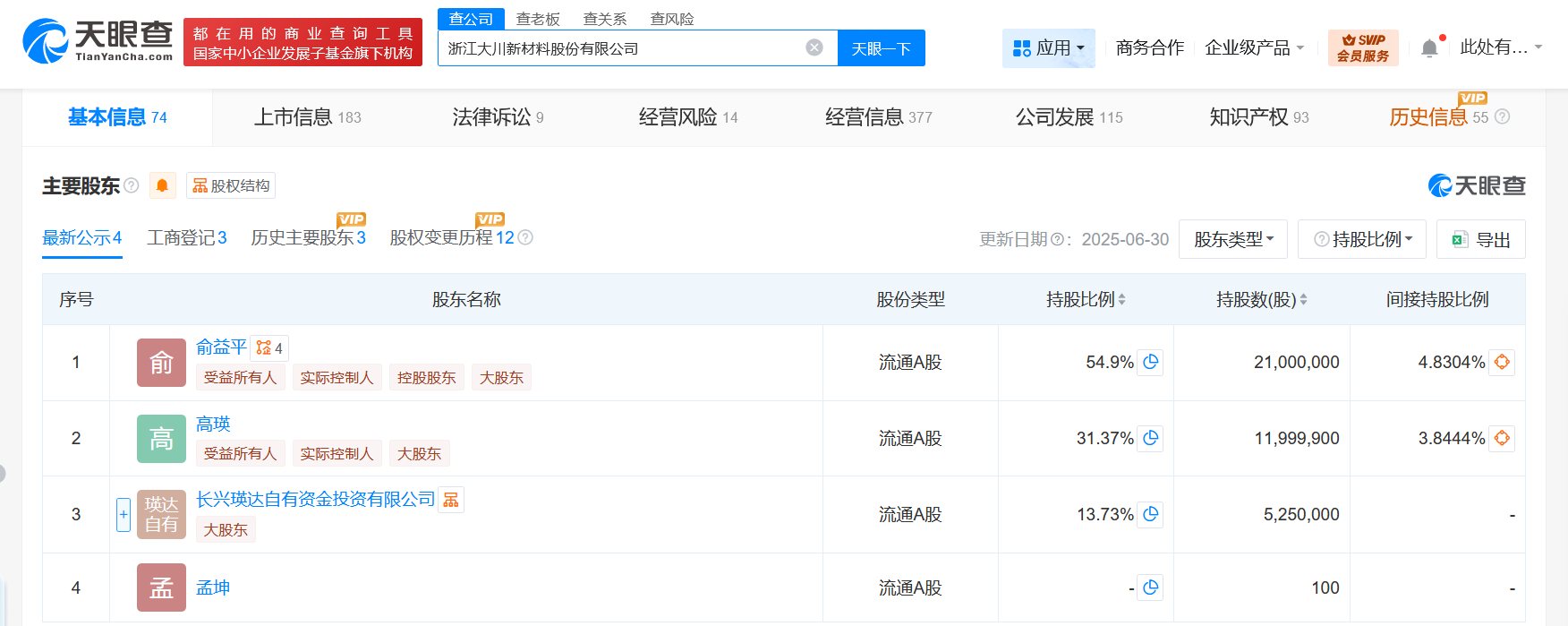
Task: Click the related-company badge 4 by 俞益平
Action: 269,347
